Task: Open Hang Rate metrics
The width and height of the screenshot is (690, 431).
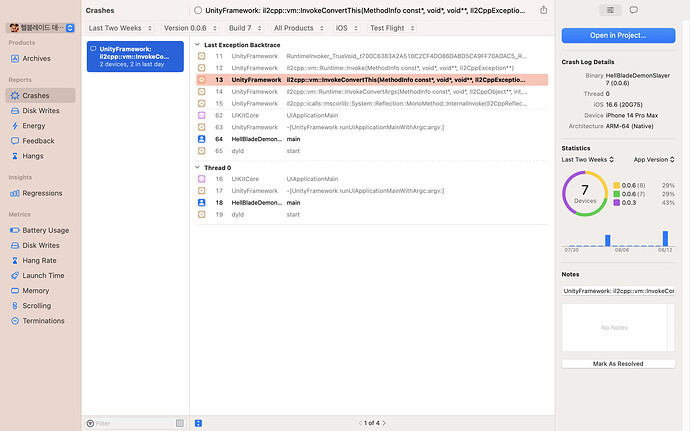Action: [39, 261]
